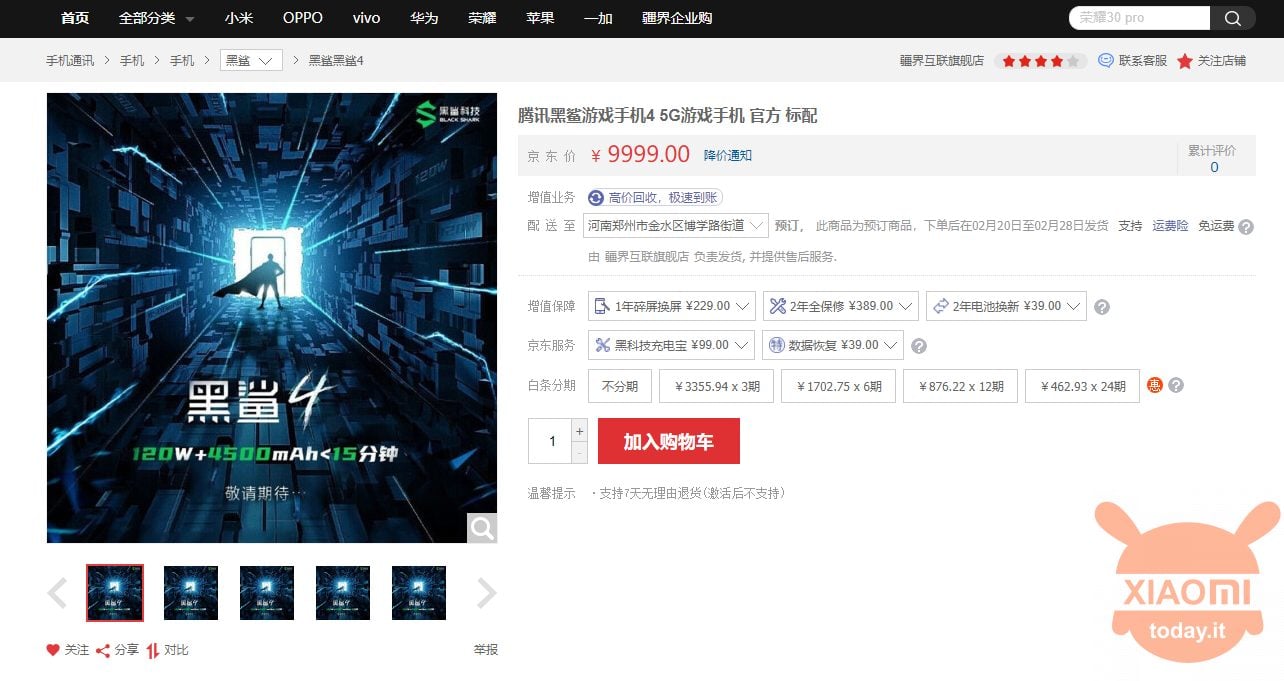Click the heart 关注 favorite icon

[x=53, y=650]
